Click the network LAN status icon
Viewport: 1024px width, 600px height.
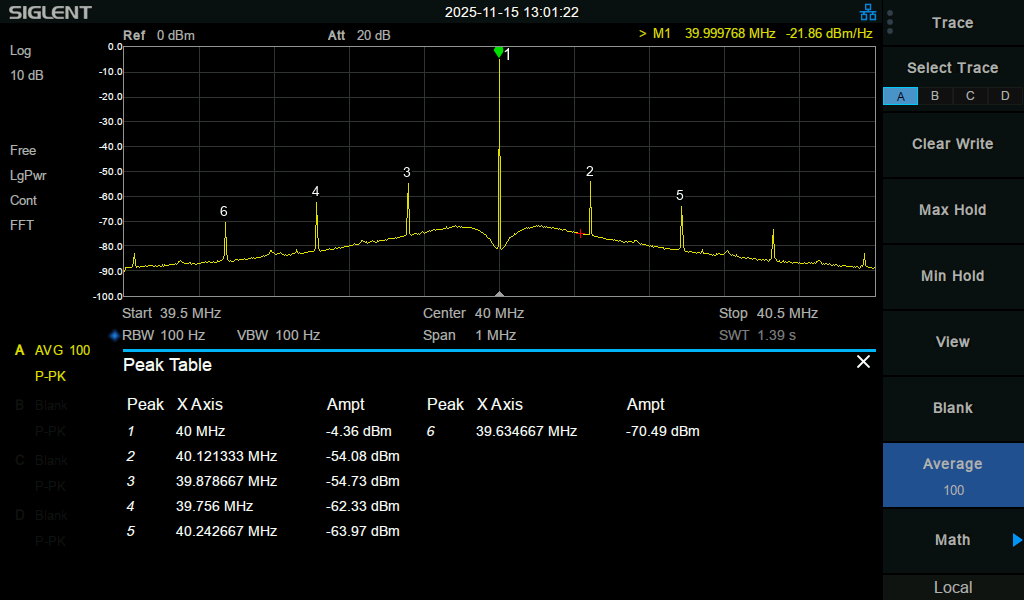[868, 12]
